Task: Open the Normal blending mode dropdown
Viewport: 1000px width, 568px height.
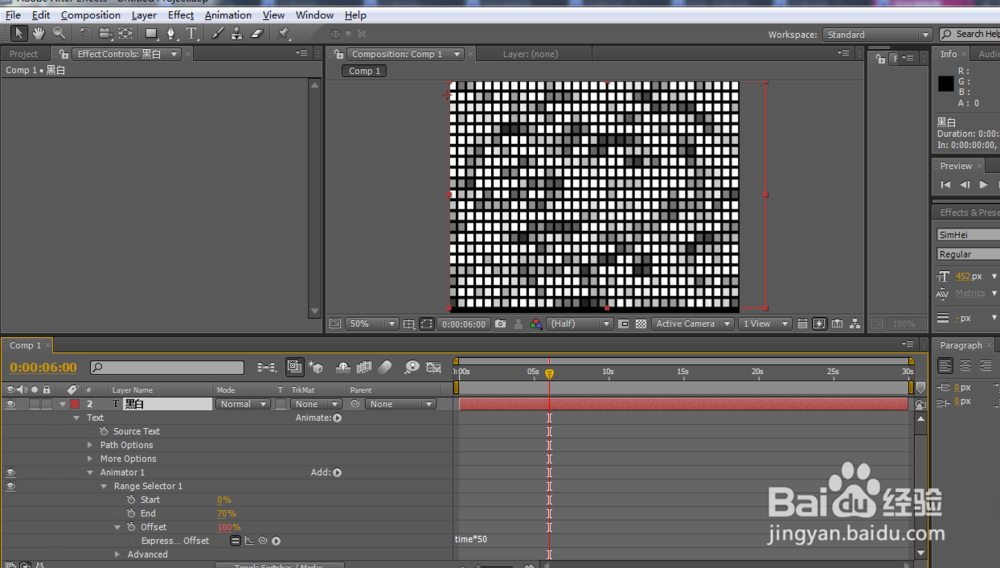Action: [242, 404]
